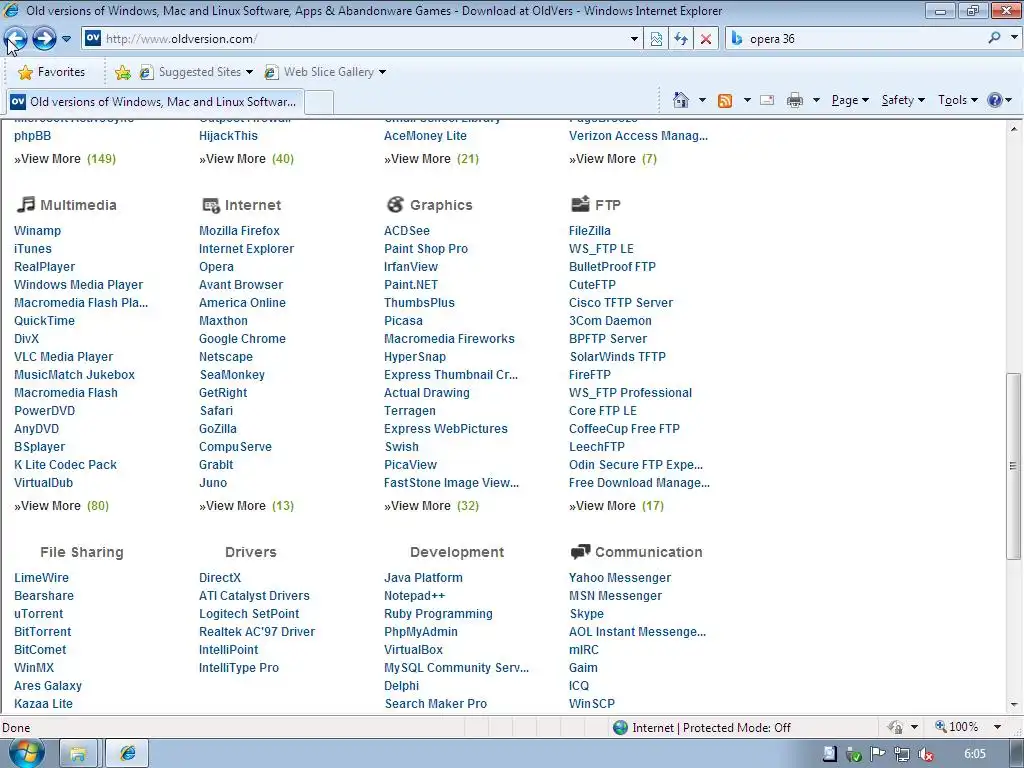
Task: Select the Old versions of Windows tab
Action: coord(154,102)
